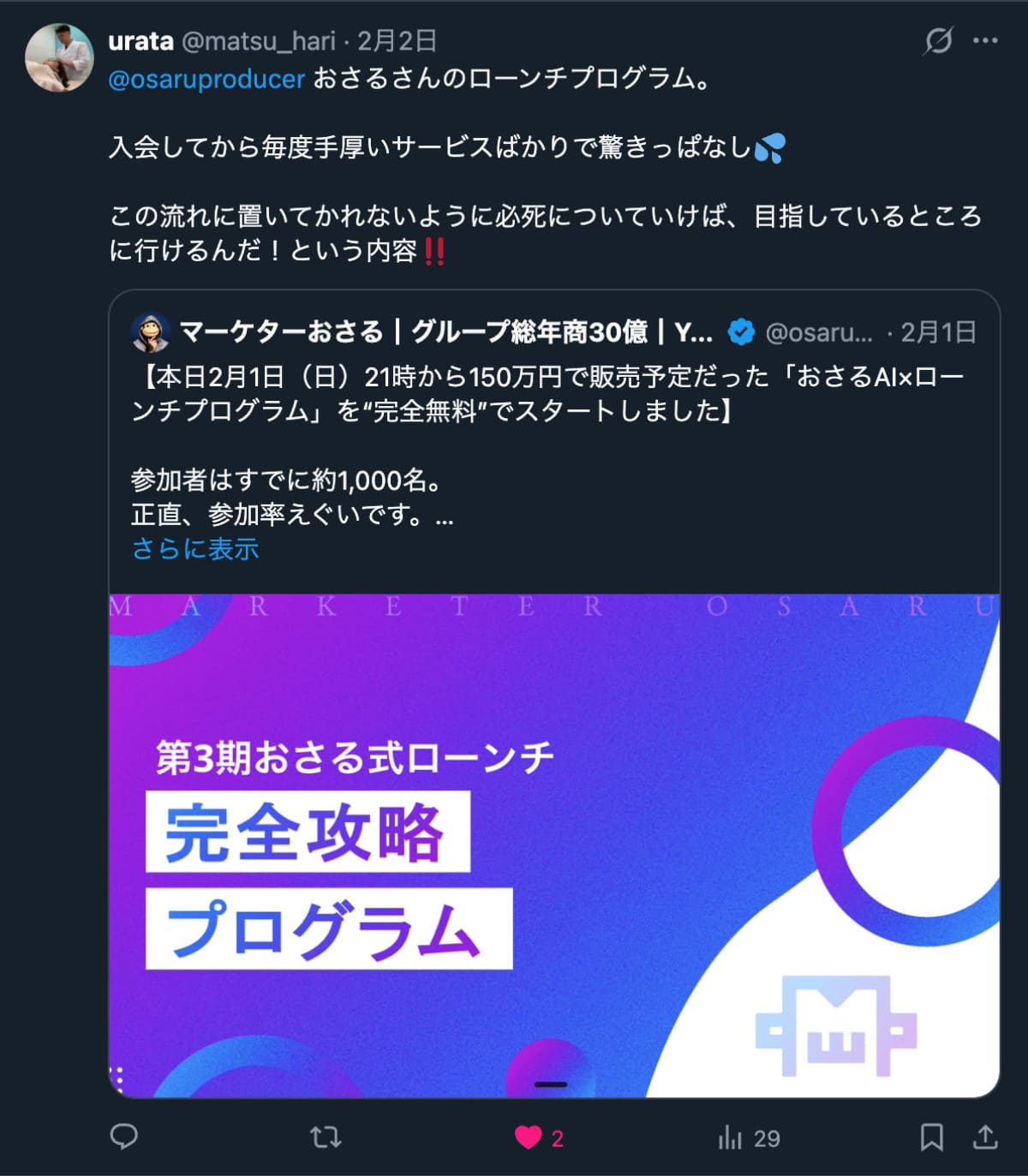Click the urata display name
This screenshot has height=1176, width=1028.
pos(141,40)
